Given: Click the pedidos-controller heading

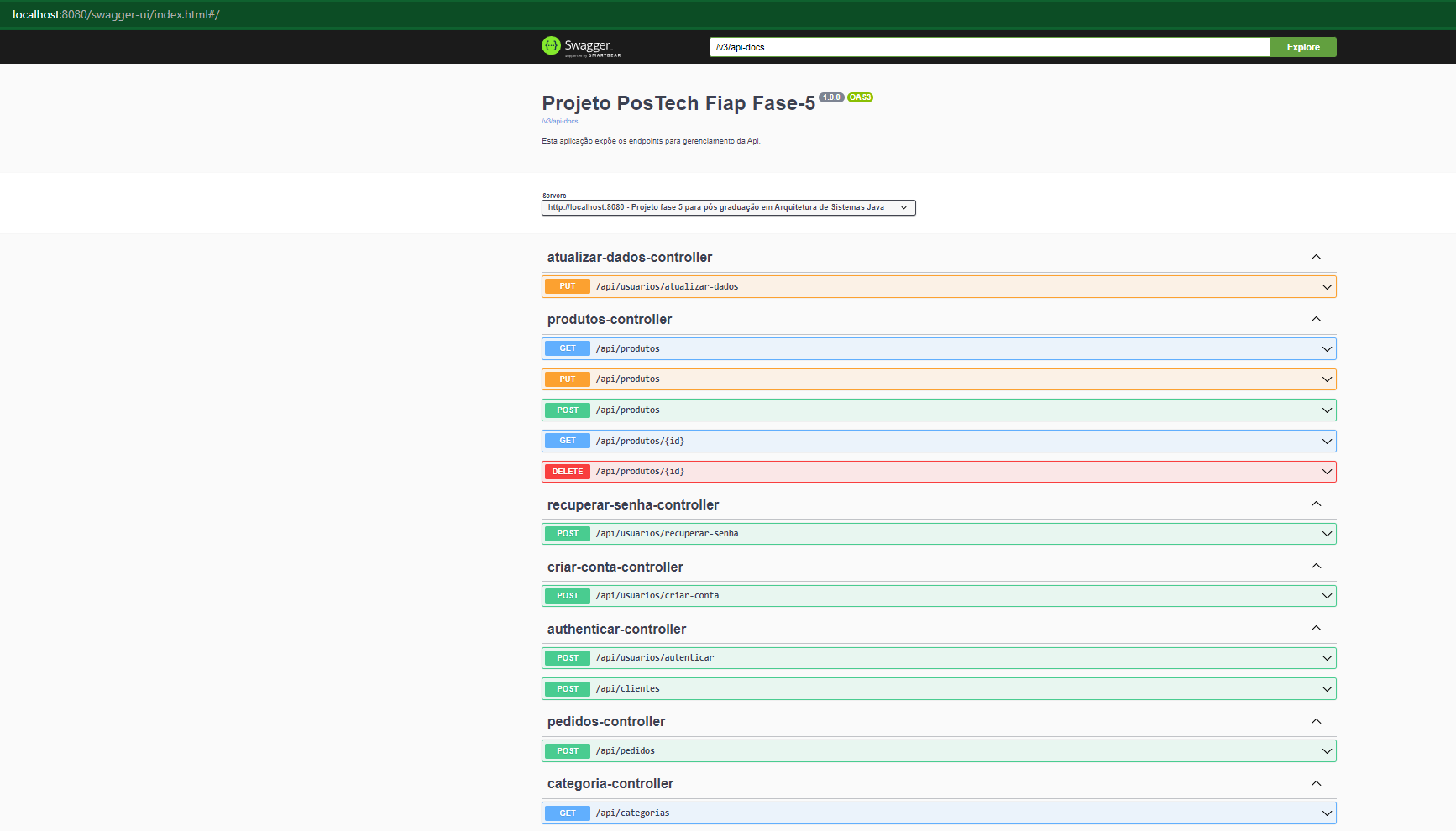Looking at the screenshot, I should point(606,721).
